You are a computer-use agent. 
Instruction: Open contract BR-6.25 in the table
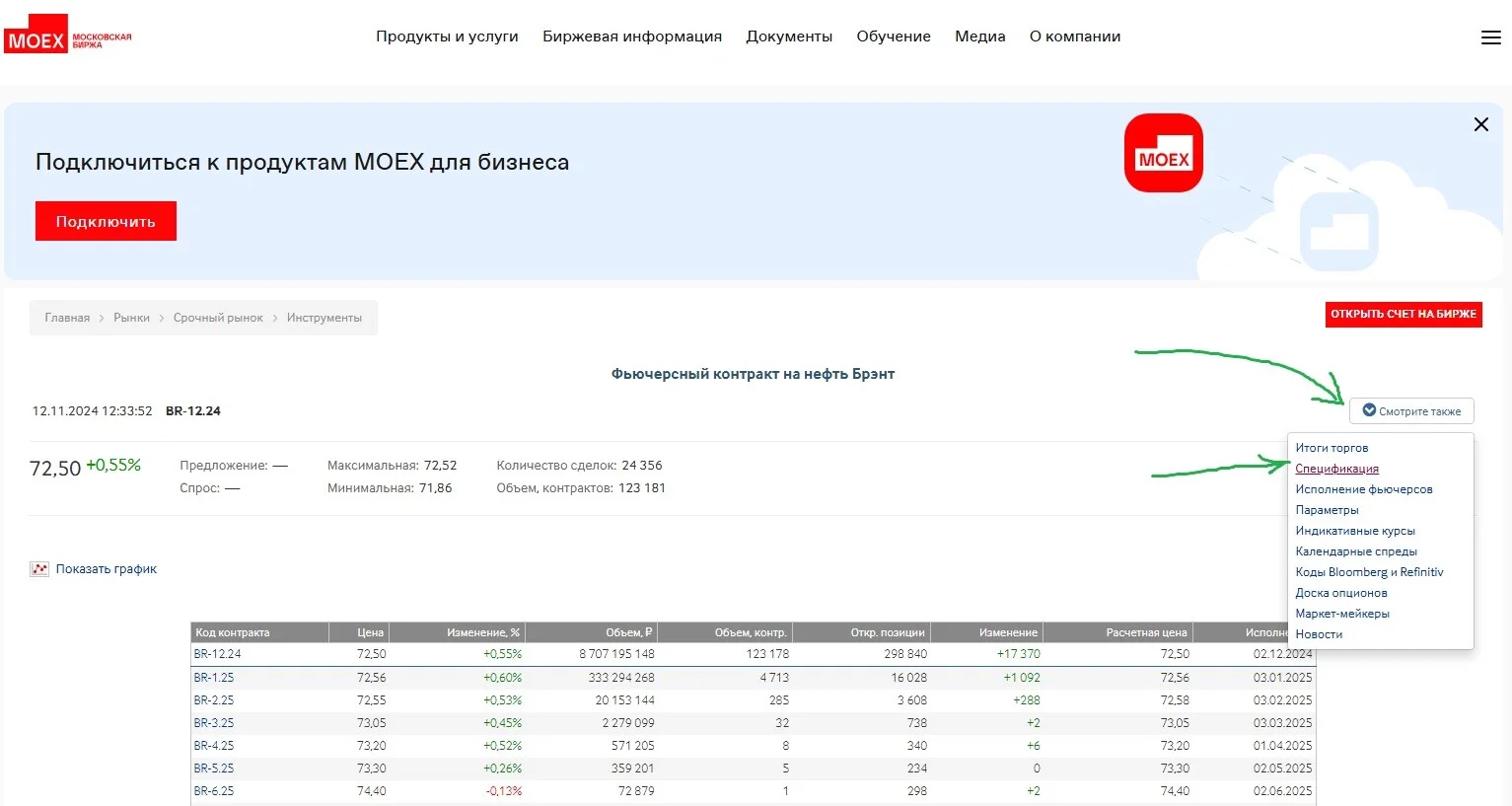pyautogui.click(x=214, y=791)
